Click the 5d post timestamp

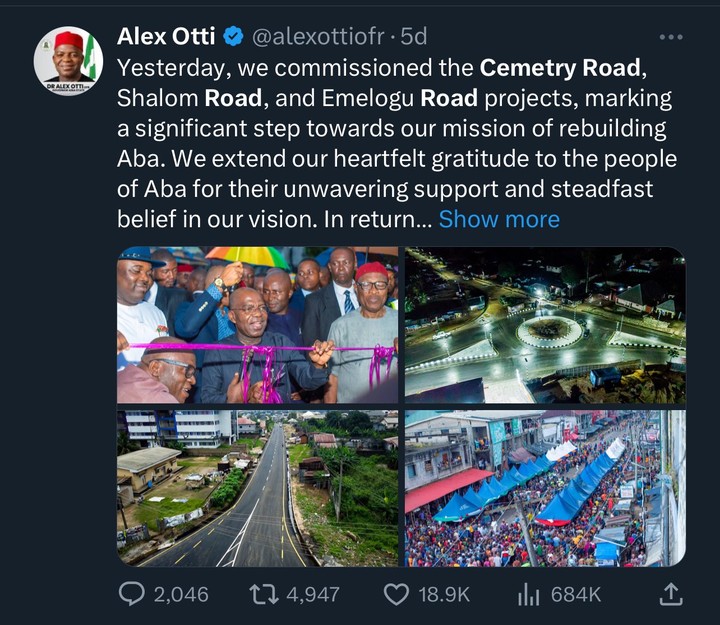(414, 37)
